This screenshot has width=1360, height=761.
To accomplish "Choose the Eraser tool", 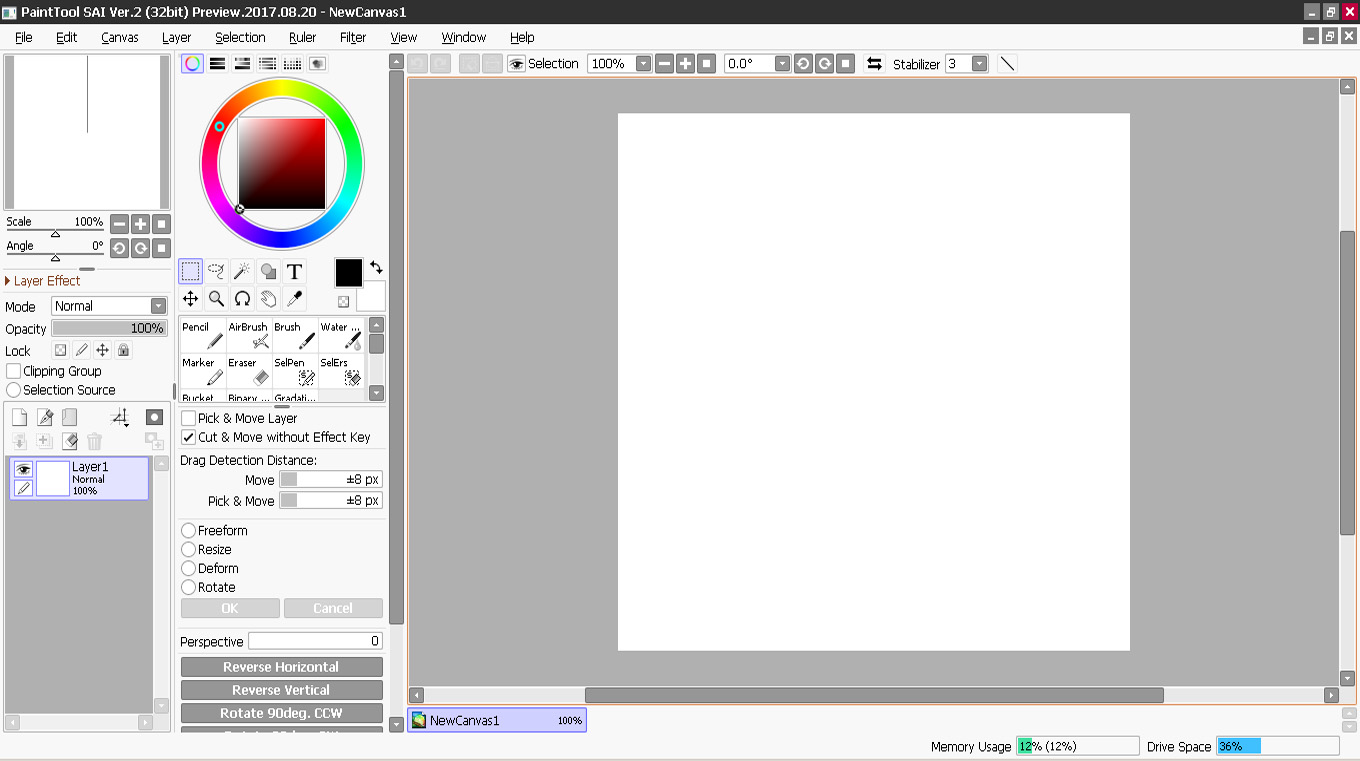I will pos(249,371).
